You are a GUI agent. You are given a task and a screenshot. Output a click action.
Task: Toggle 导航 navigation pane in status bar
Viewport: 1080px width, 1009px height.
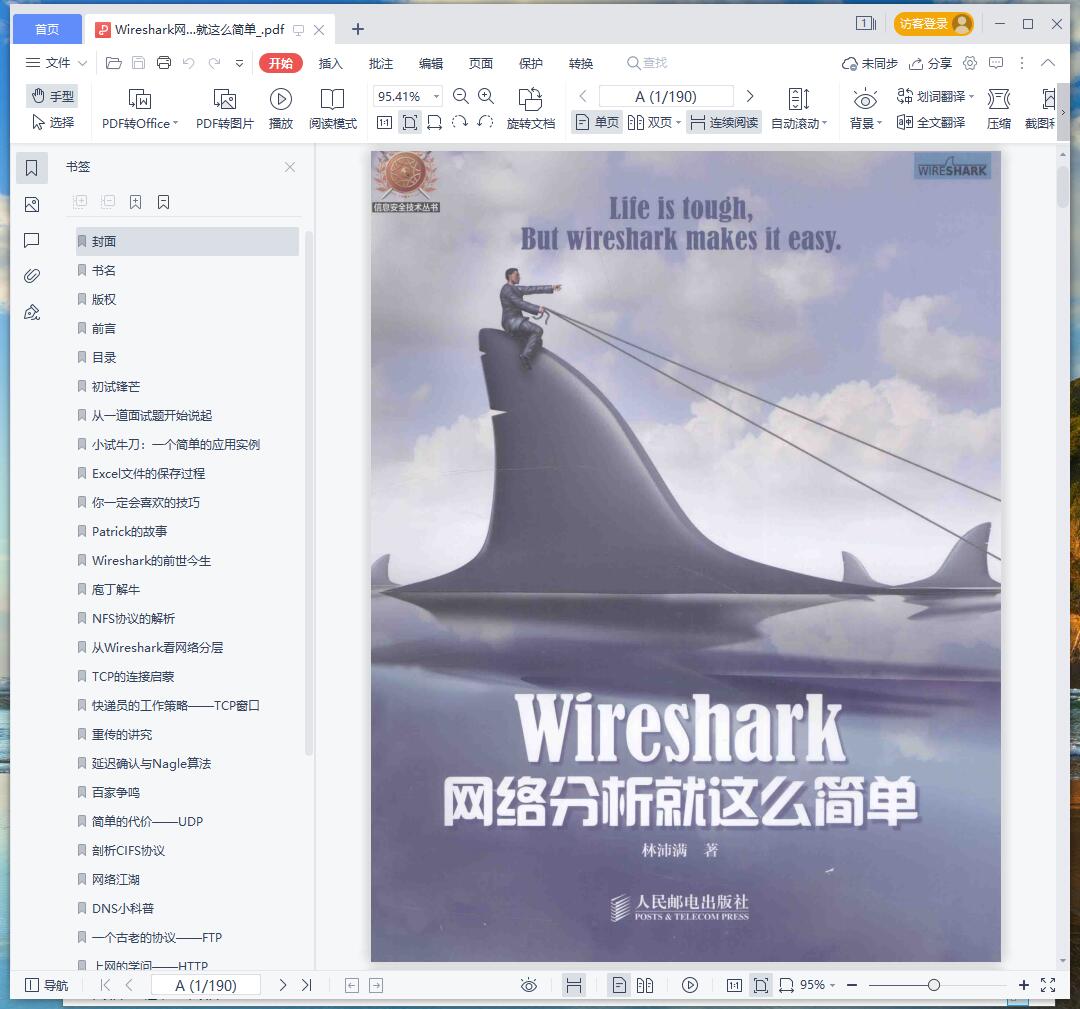[x=47, y=985]
